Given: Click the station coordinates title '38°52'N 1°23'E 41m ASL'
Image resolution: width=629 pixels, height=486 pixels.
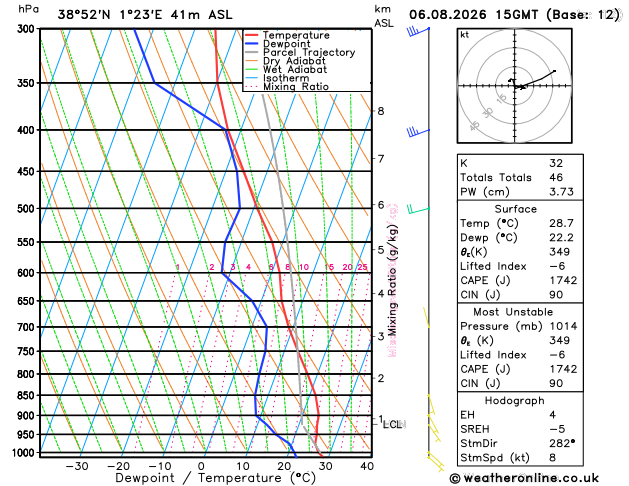Looking at the screenshot, I should (145, 15).
